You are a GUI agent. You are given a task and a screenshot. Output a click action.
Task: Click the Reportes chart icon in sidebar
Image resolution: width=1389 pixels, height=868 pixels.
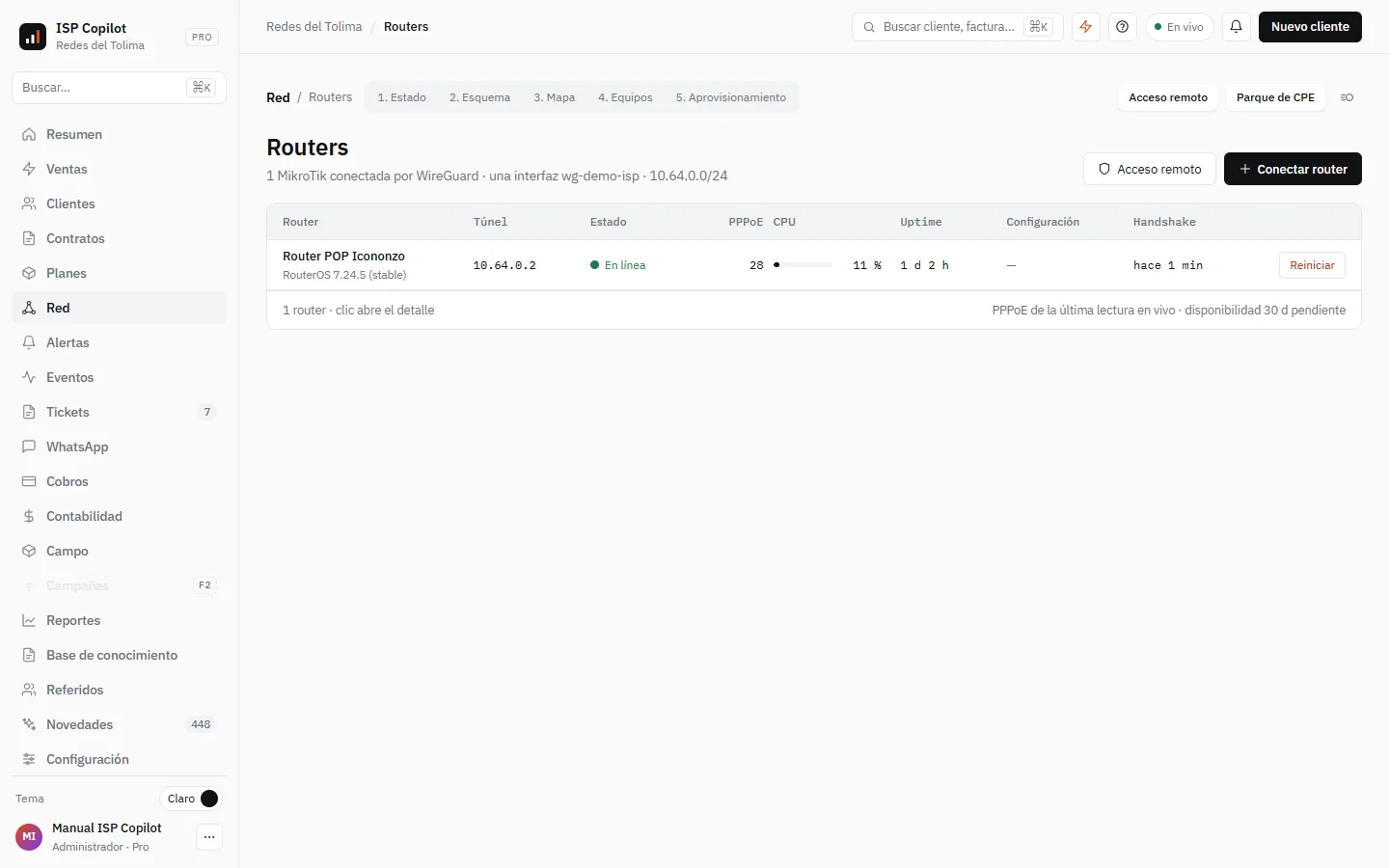29,620
